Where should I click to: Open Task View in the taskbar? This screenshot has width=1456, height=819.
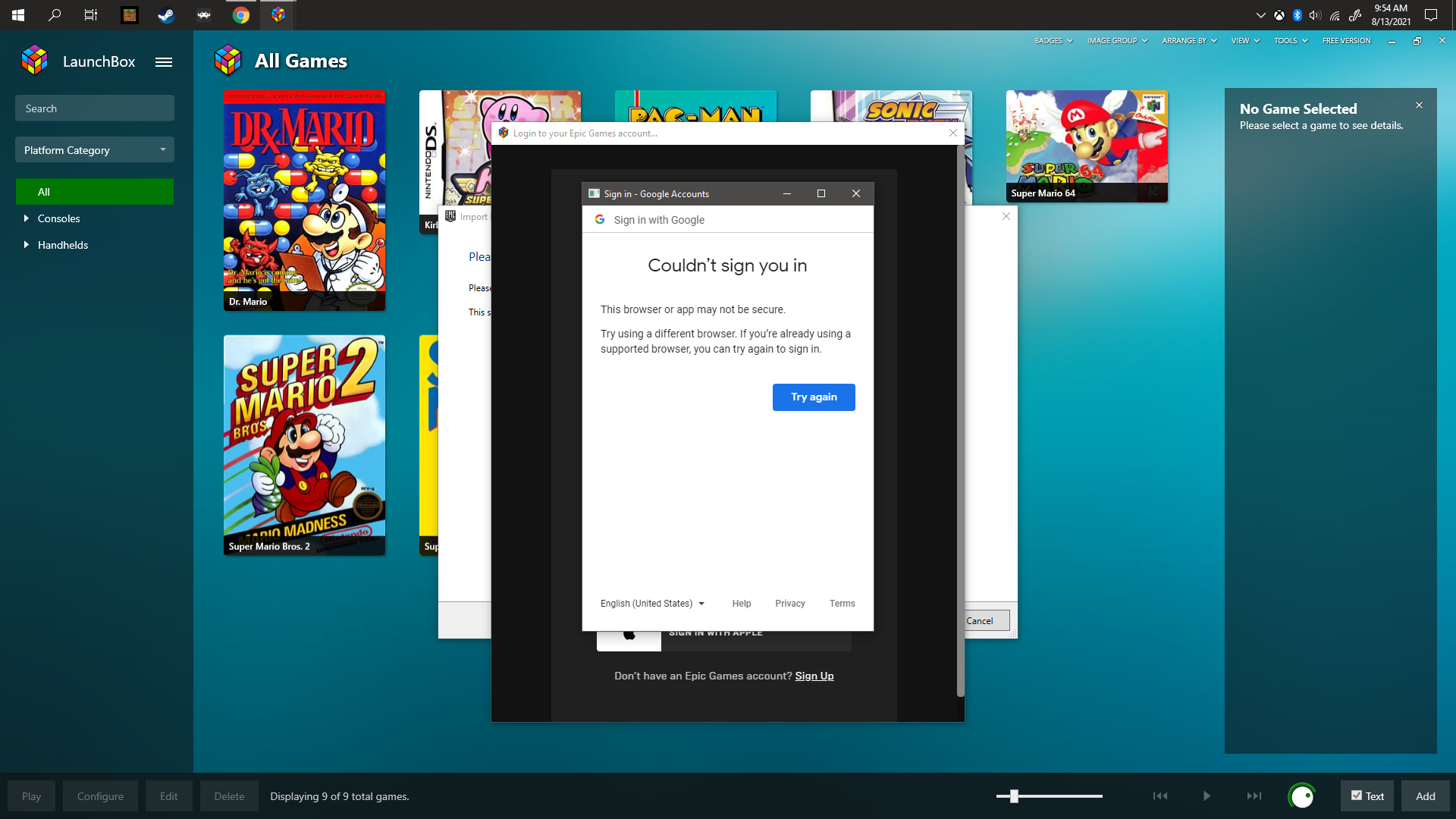tap(91, 15)
